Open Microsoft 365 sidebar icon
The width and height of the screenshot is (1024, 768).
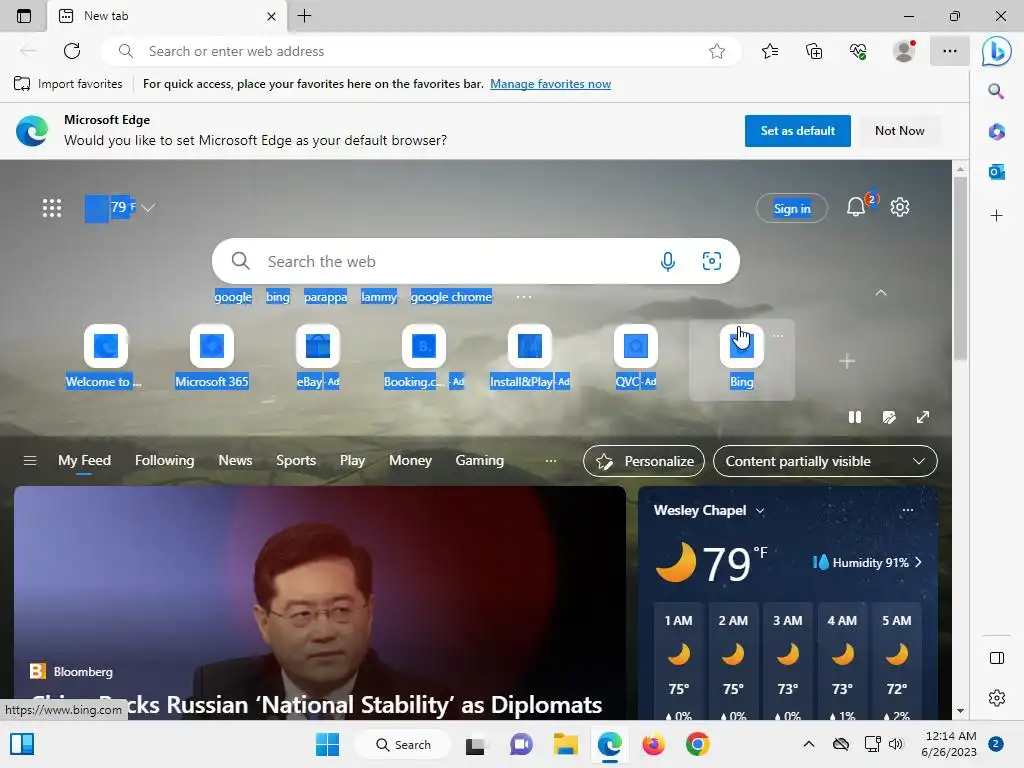coord(997,131)
